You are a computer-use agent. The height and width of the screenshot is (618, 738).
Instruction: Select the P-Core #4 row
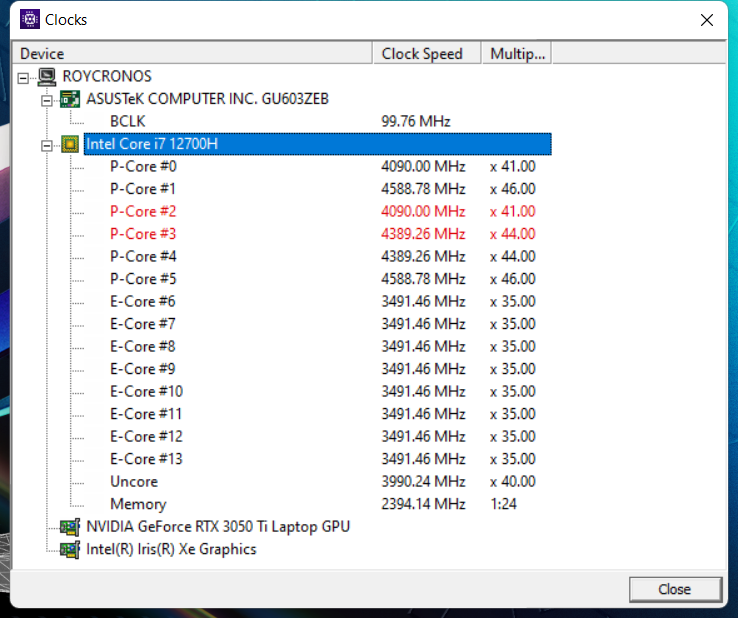tap(143, 257)
